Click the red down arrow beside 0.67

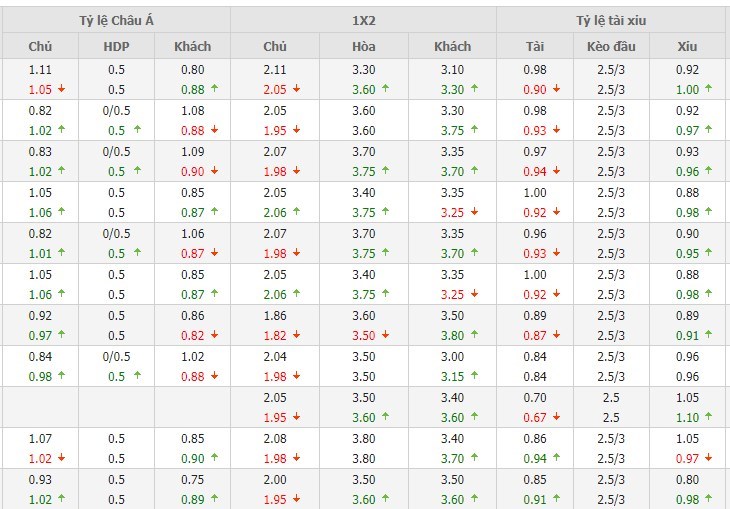click(557, 417)
